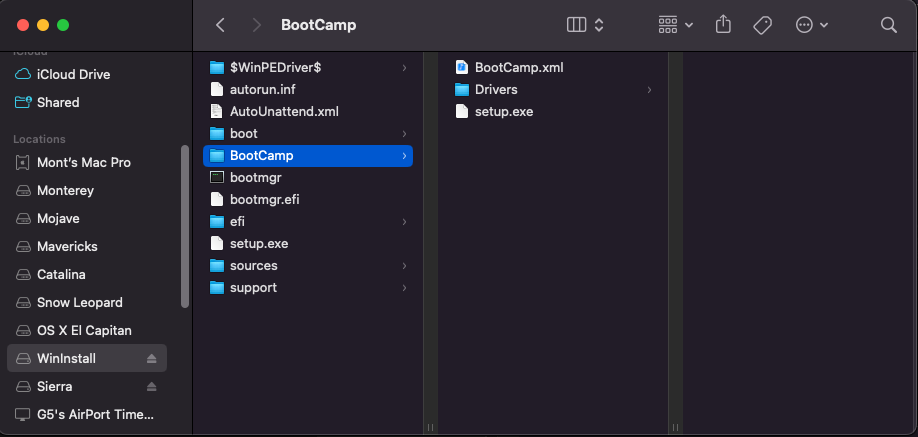Viewport: 918px width, 437px height.
Task: Expand the Drivers folder chevron
Action: click(649, 90)
